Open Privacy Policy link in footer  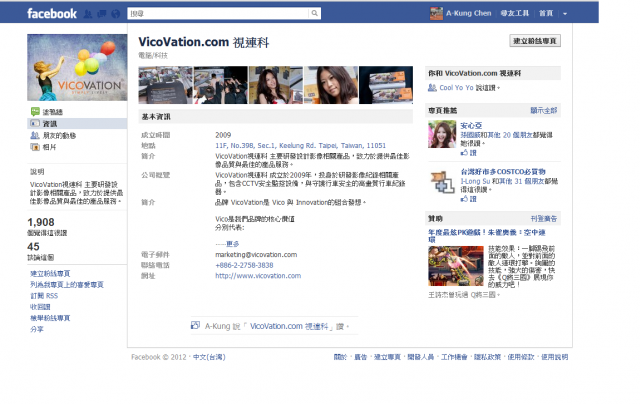[487, 357]
